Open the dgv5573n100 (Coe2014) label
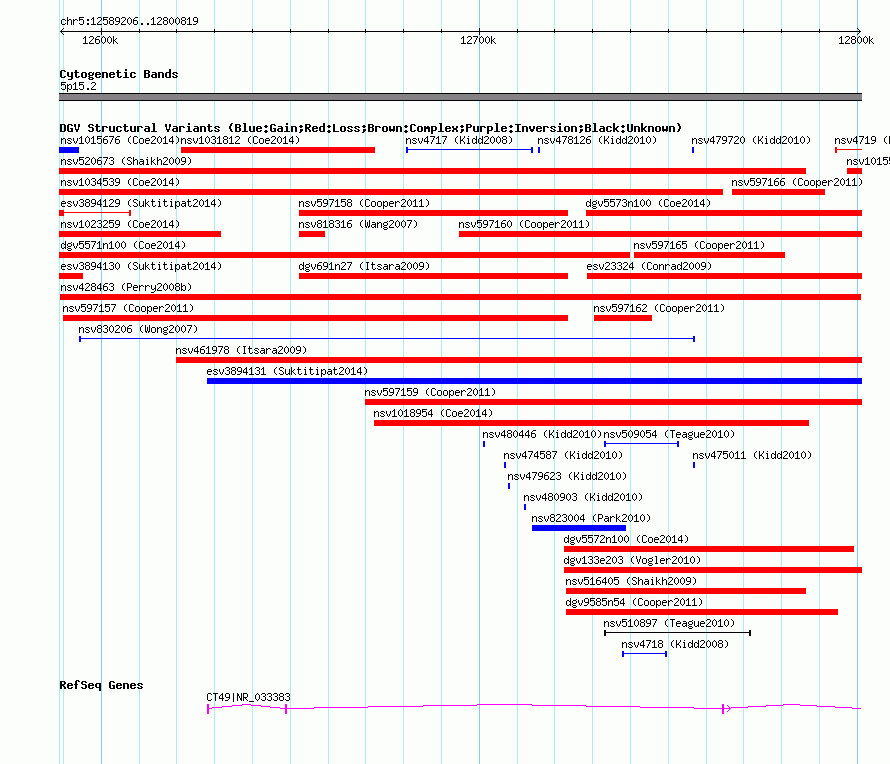890x764 pixels. click(x=648, y=203)
